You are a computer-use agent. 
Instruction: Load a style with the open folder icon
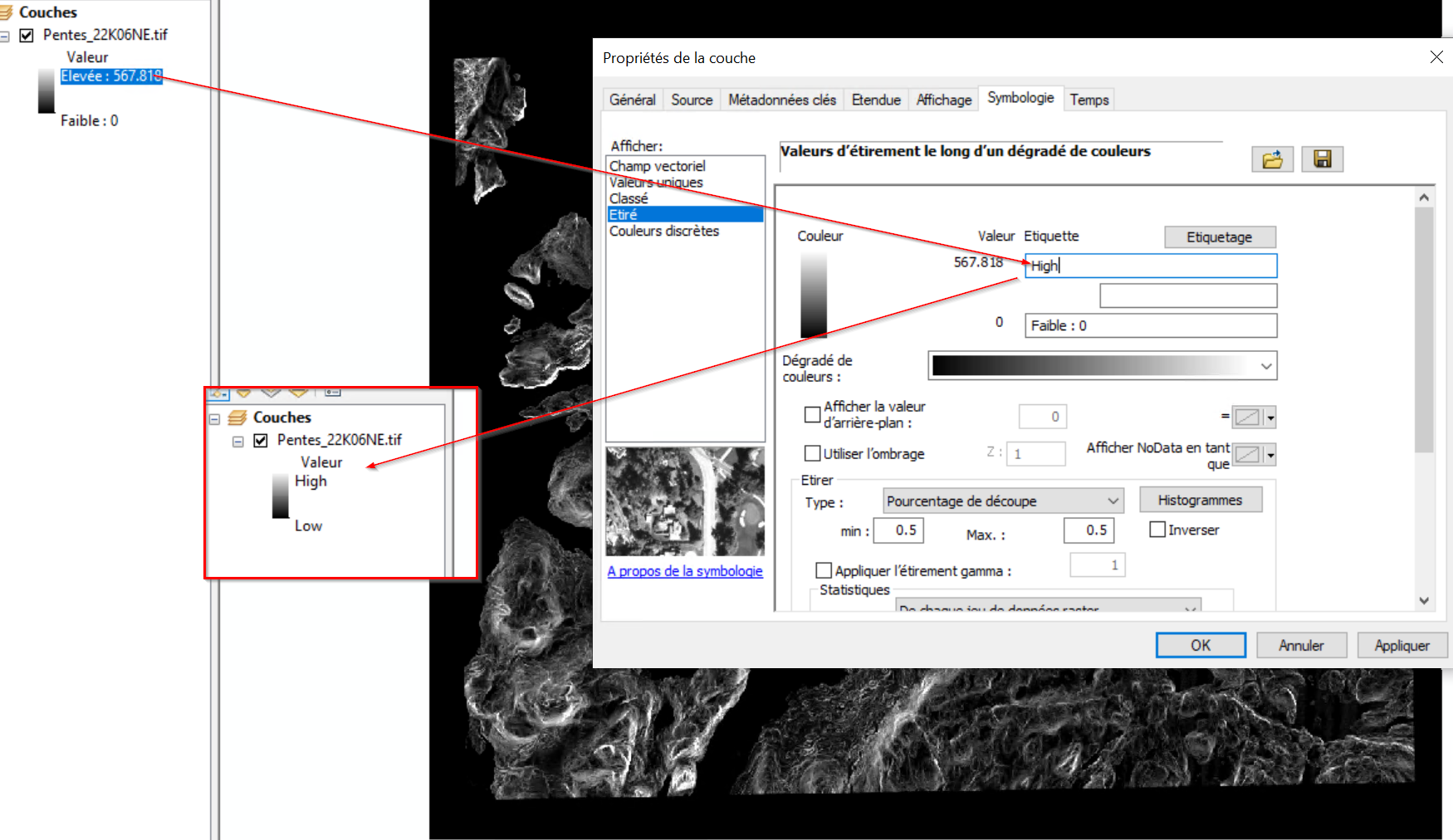(1272, 159)
